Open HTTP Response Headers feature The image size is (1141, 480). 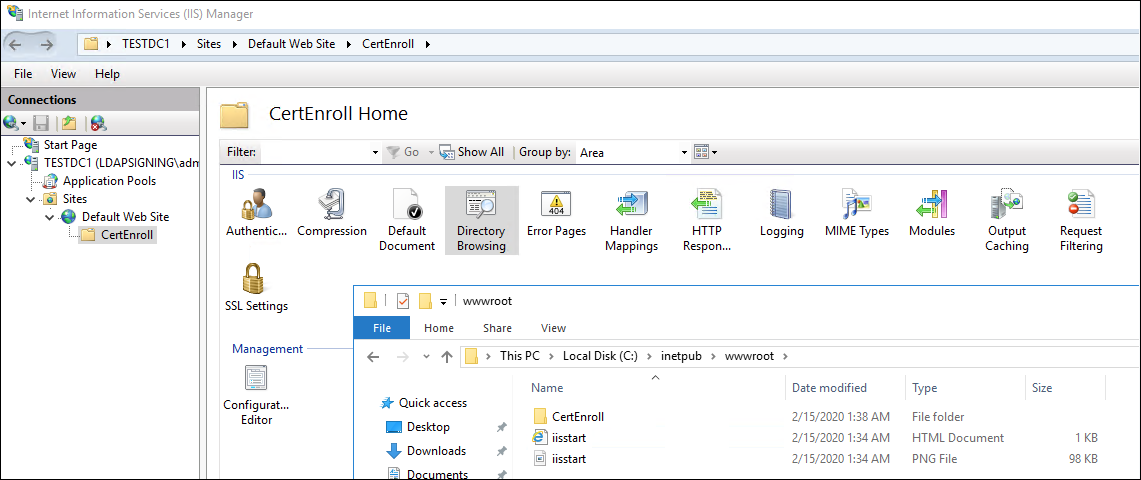tap(707, 220)
